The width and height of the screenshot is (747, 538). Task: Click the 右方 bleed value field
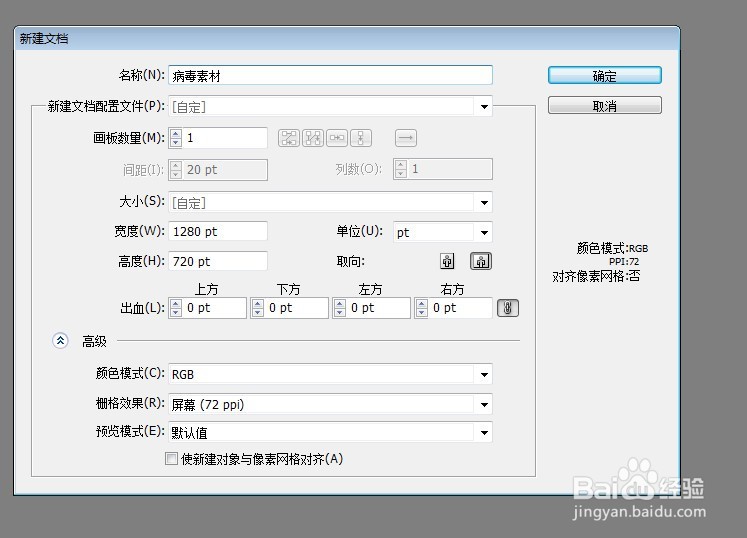click(460, 308)
